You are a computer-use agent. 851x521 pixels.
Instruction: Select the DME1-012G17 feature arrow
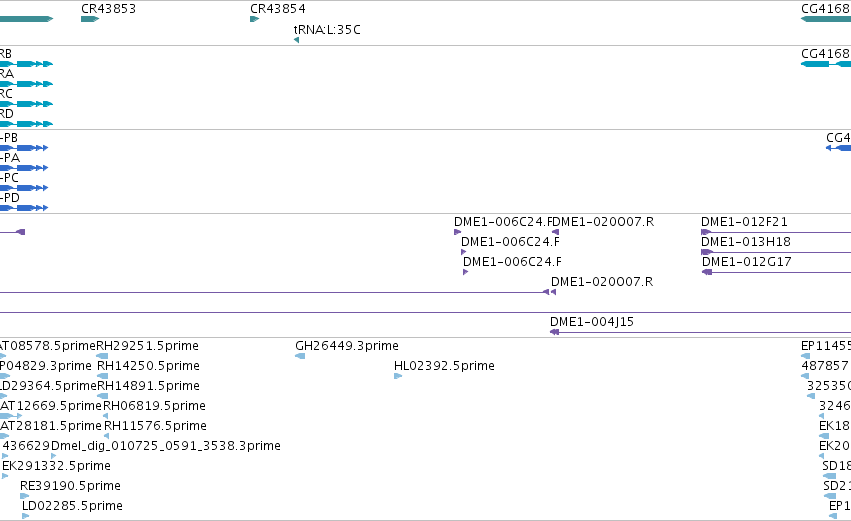(707, 272)
